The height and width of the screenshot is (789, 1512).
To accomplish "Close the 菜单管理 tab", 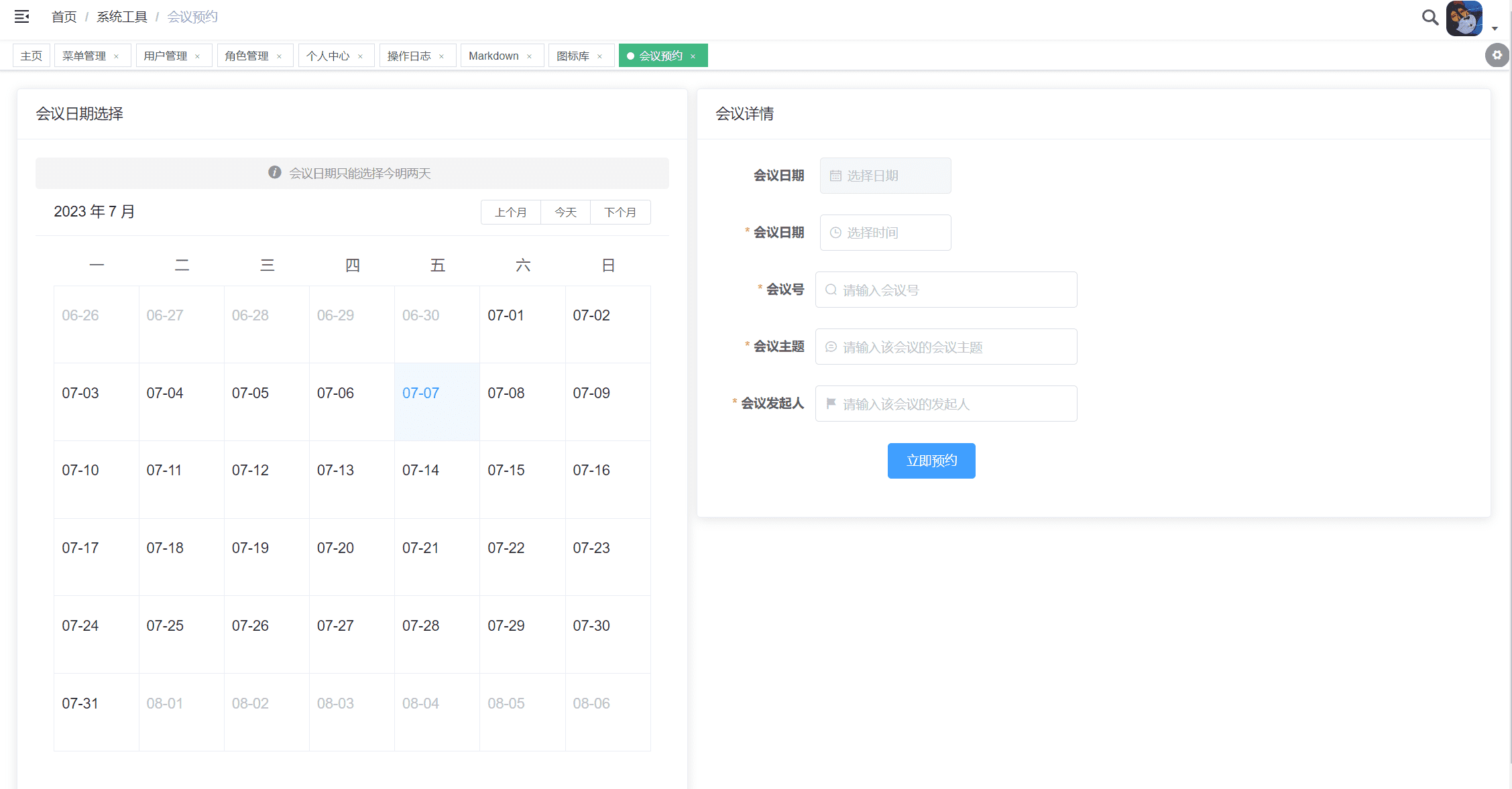I will (117, 56).
